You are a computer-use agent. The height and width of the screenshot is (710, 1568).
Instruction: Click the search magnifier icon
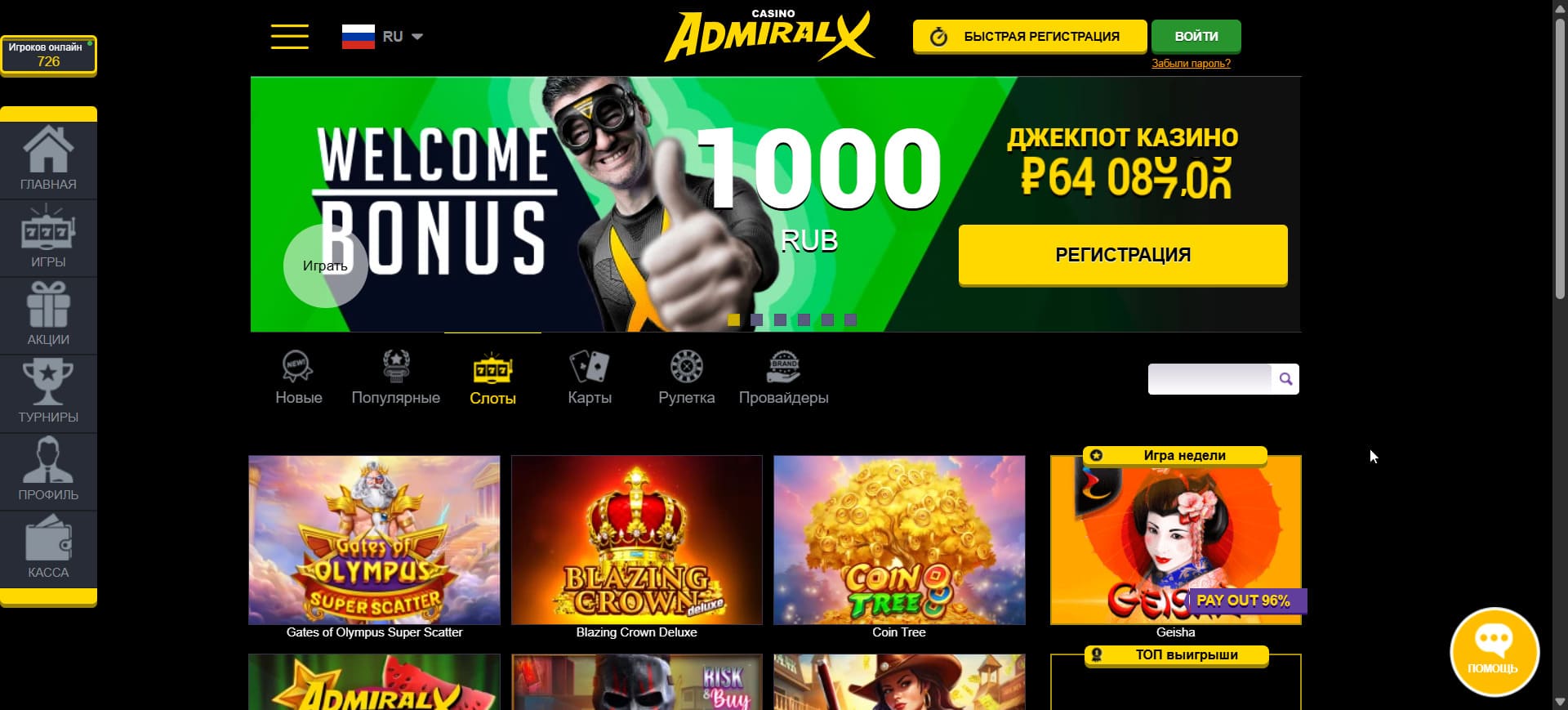coord(1285,379)
